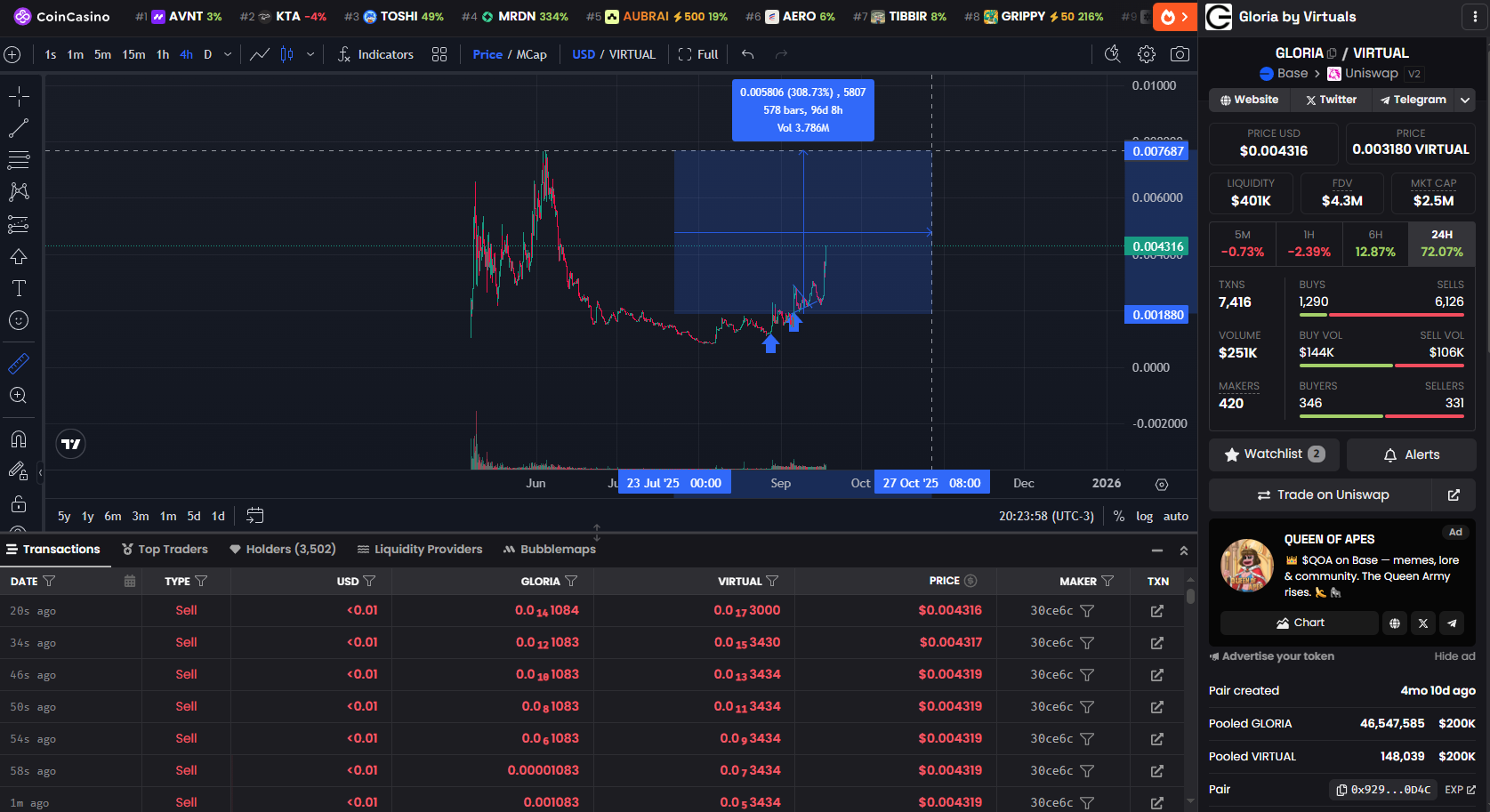
Task: Expand the social links chevron beside Telegram
Action: (1465, 100)
